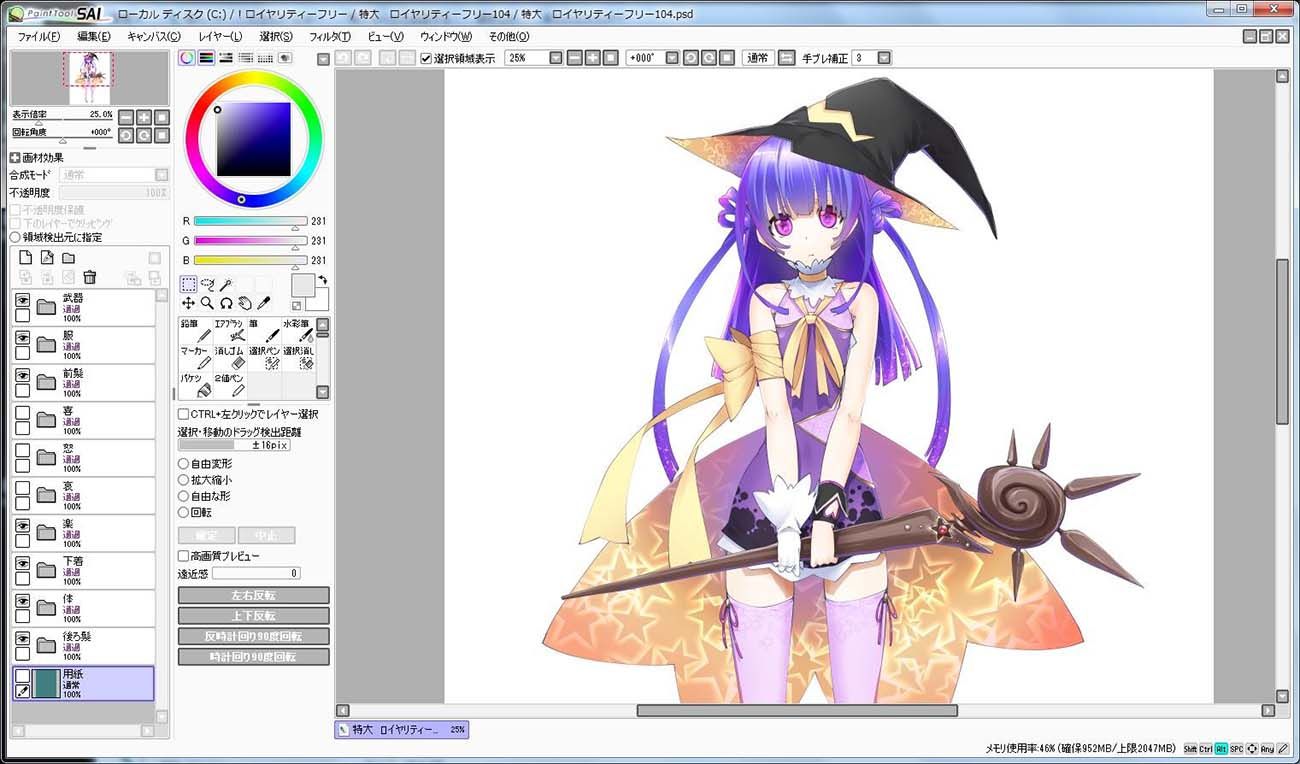Show the 喜 layer folder

coord(22,412)
